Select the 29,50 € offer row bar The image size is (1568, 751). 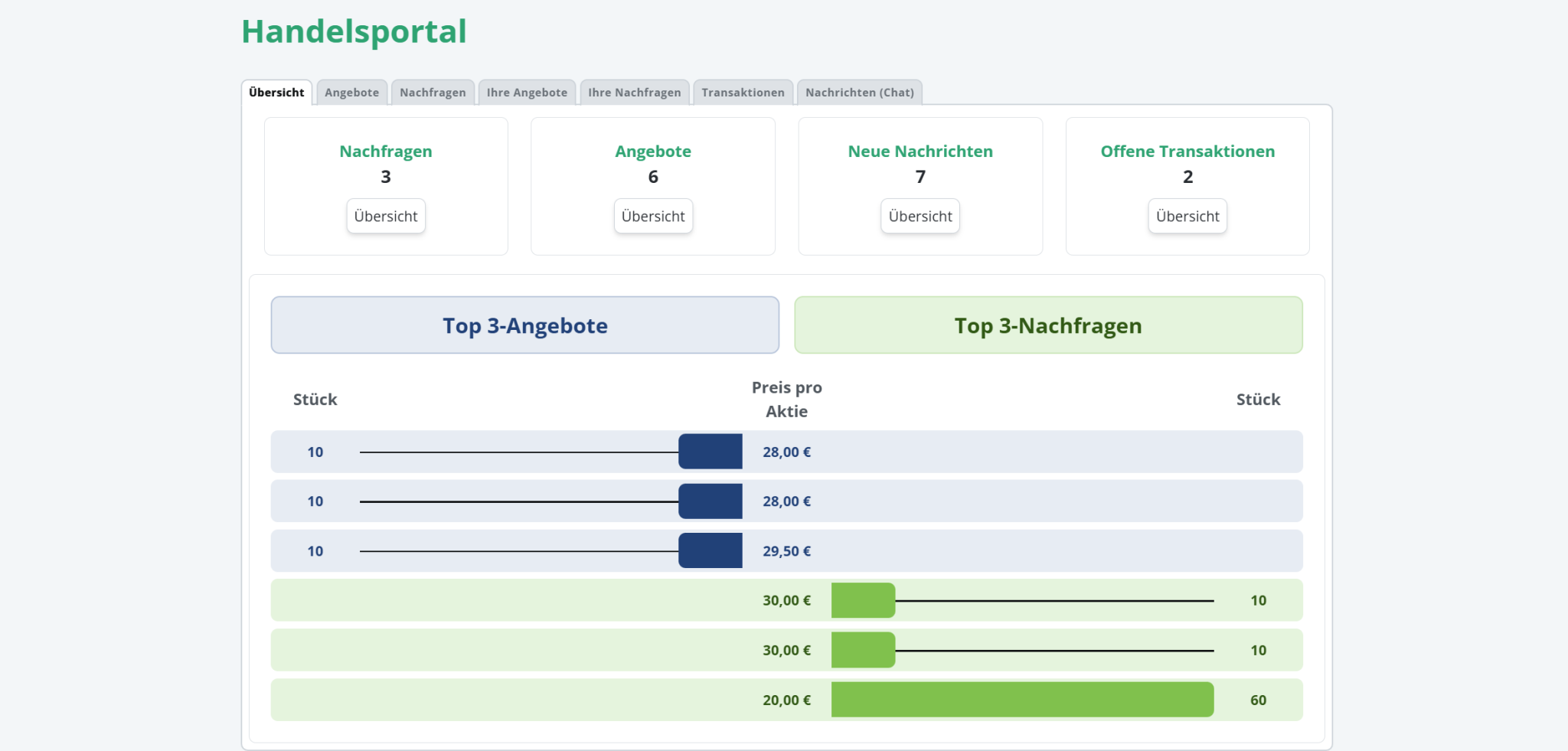click(710, 550)
